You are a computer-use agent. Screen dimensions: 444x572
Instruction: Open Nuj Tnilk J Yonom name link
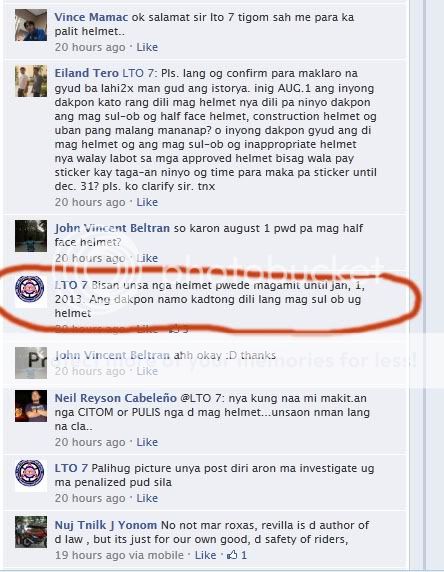[x=106, y=525]
